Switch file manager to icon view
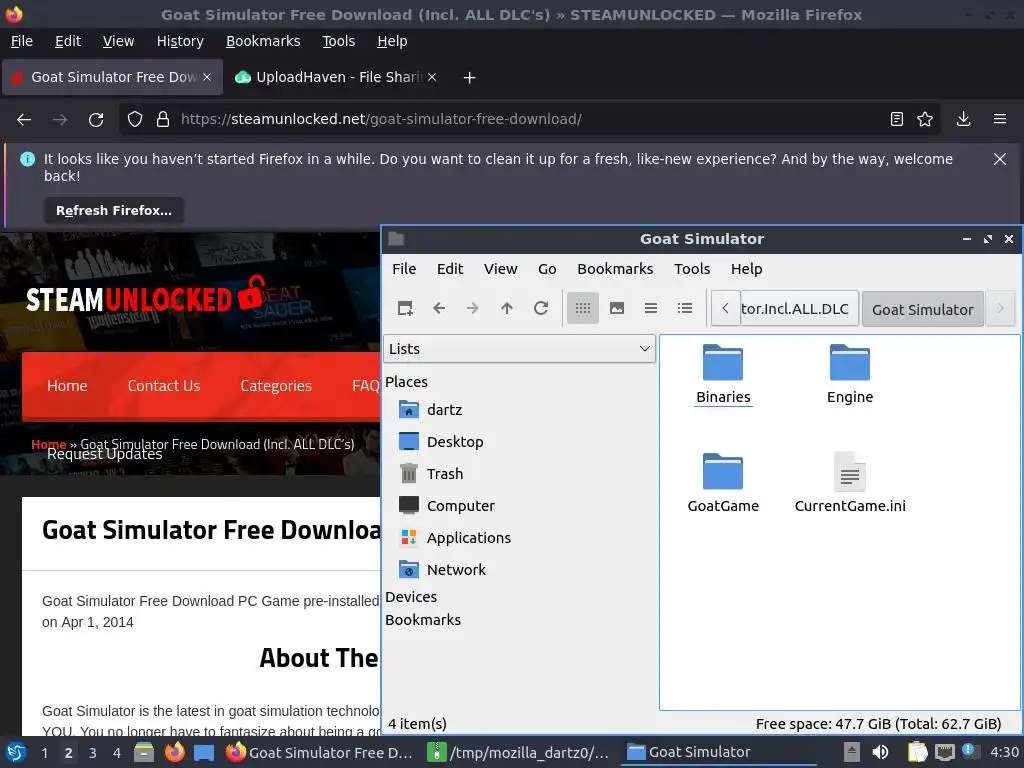 click(583, 308)
